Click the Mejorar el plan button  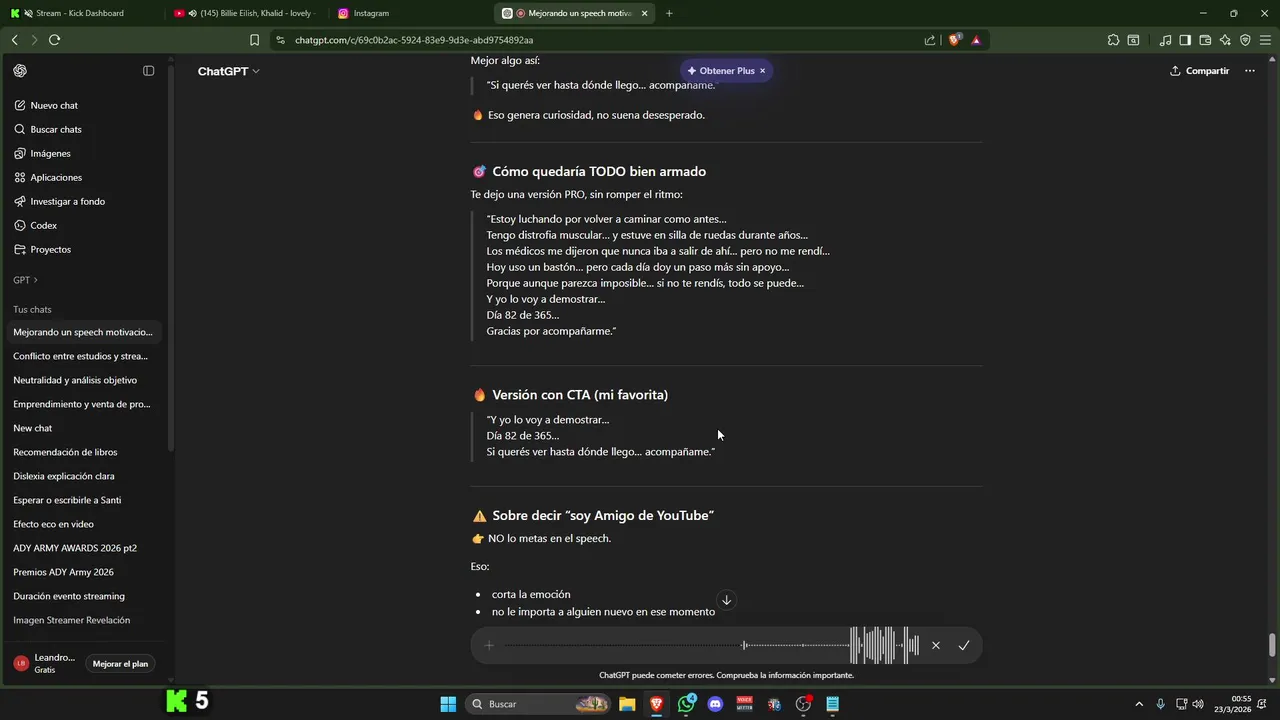[x=120, y=663]
